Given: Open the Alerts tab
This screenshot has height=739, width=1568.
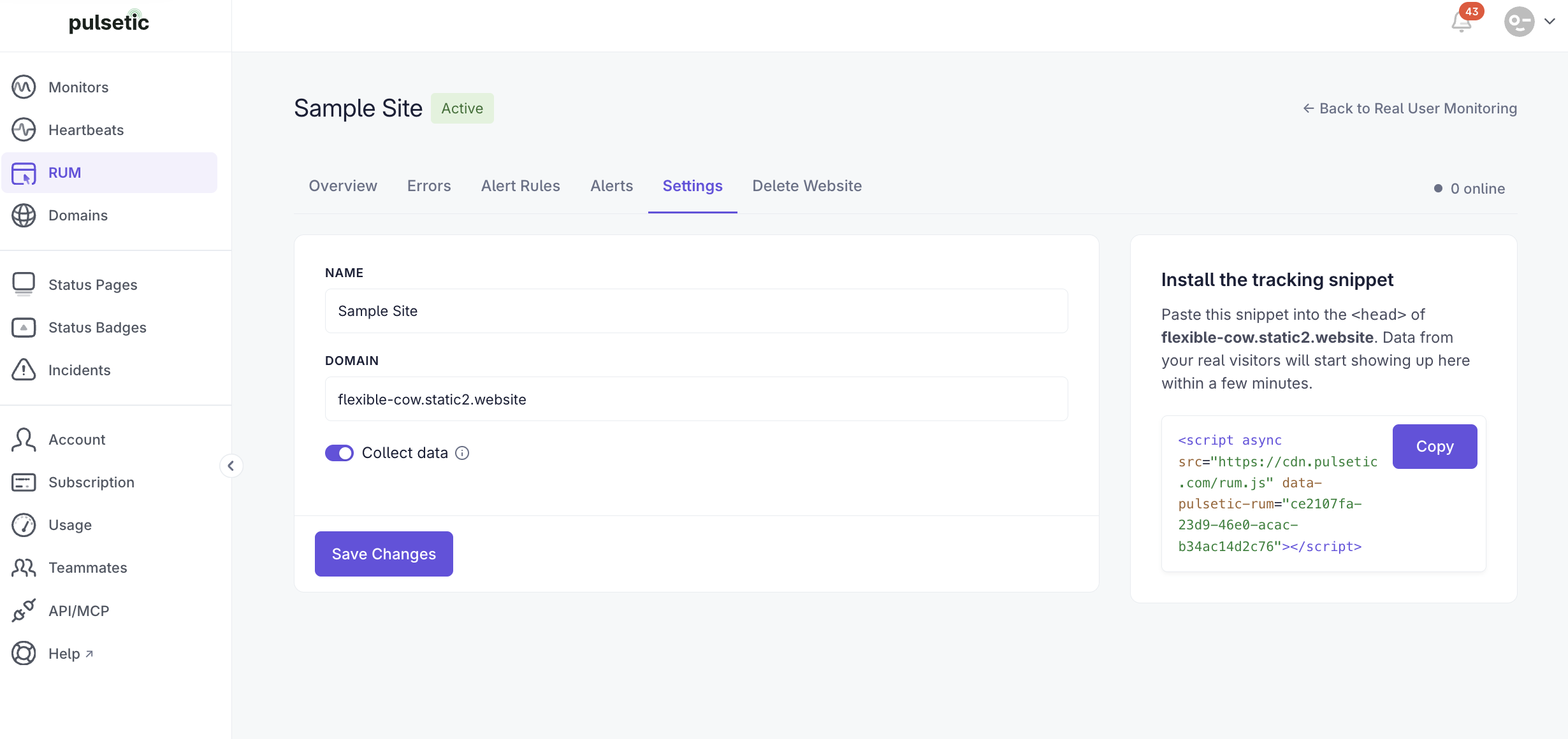Looking at the screenshot, I should point(612,186).
